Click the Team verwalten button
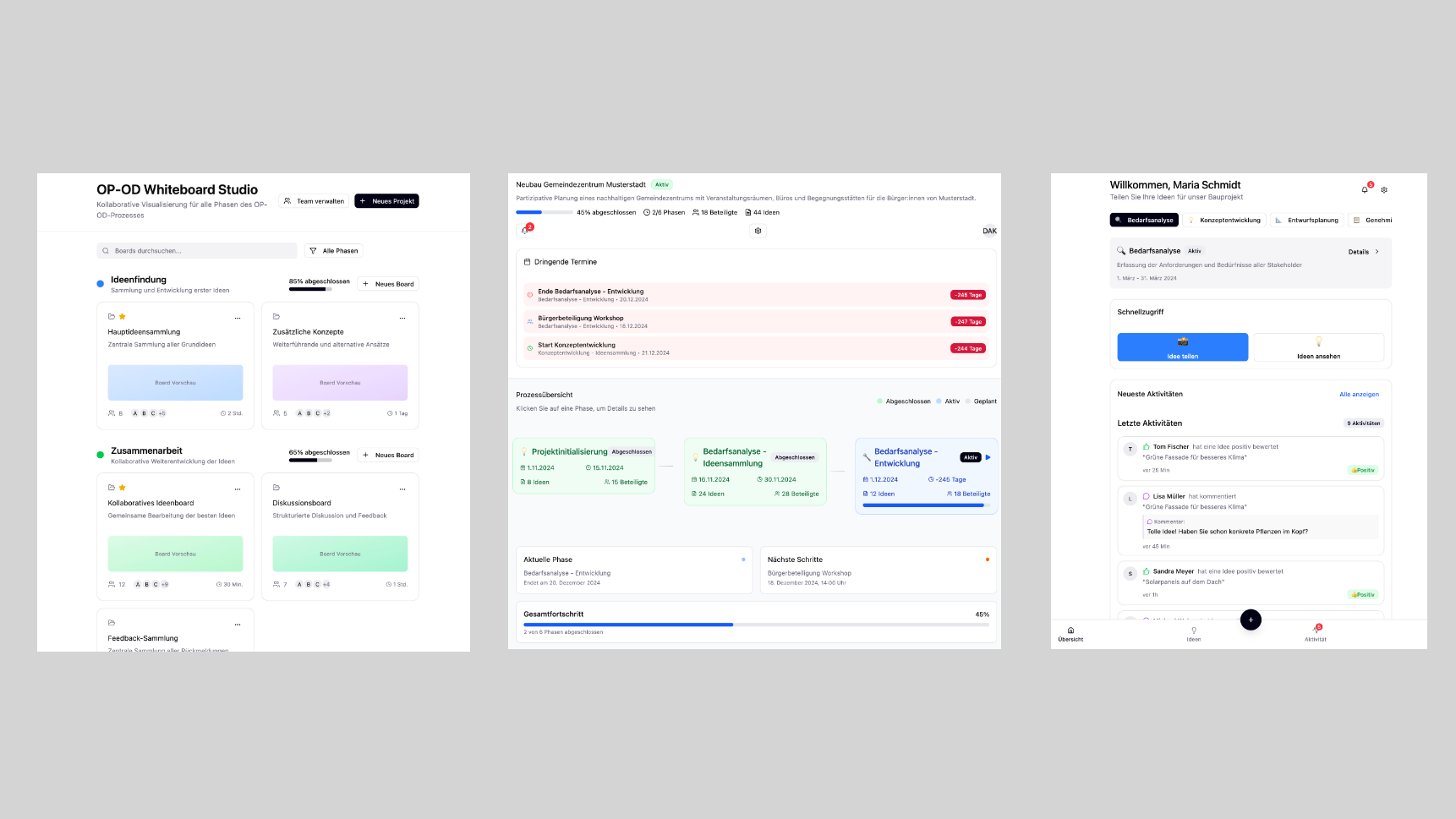The height and width of the screenshot is (819, 1456). point(314,201)
